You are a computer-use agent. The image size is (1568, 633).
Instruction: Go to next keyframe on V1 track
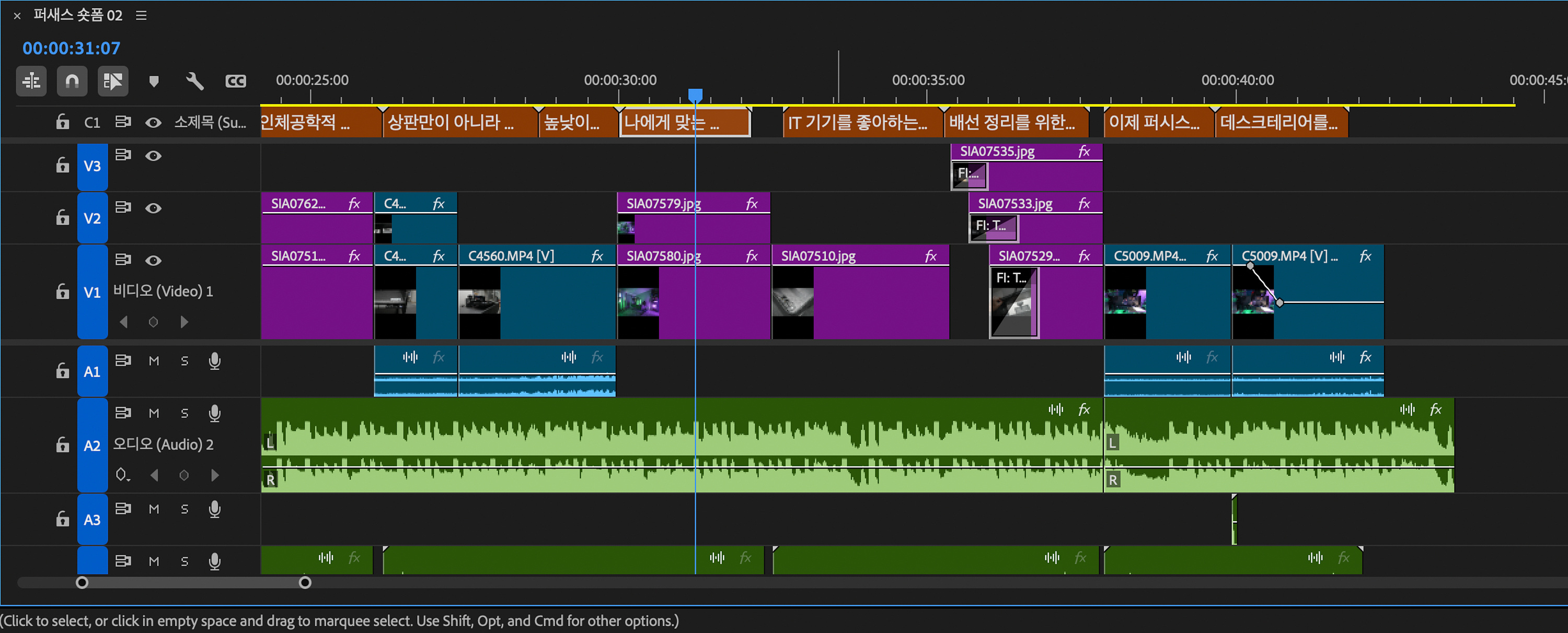[x=185, y=322]
